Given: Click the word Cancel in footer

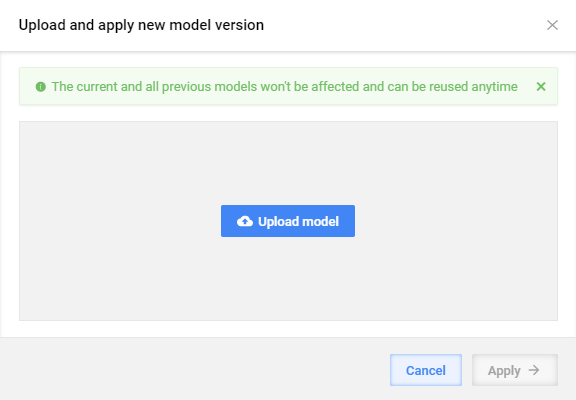Looking at the screenshot, I should (426, 370).
